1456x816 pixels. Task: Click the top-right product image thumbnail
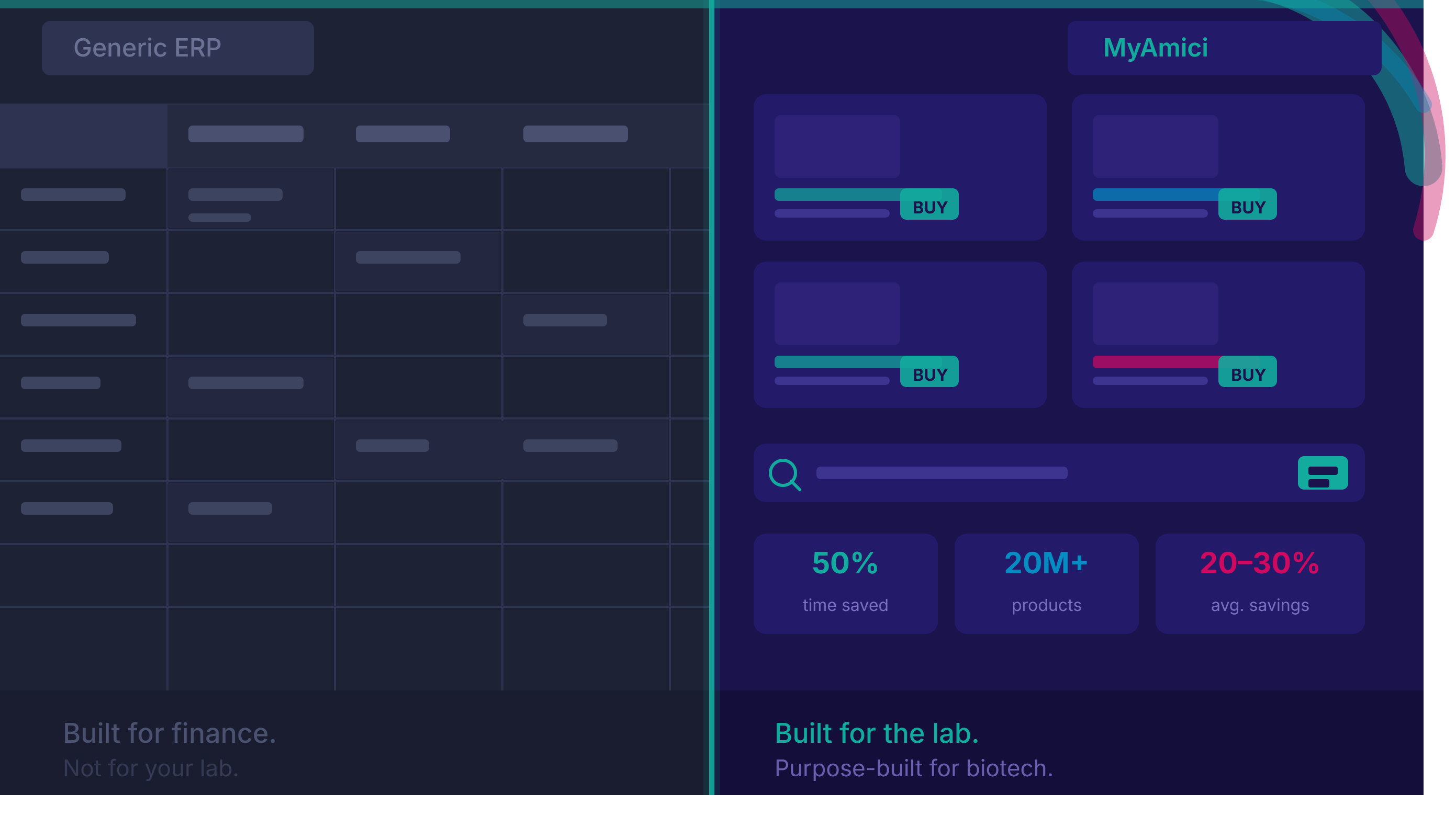click(x=1155, y=146)
